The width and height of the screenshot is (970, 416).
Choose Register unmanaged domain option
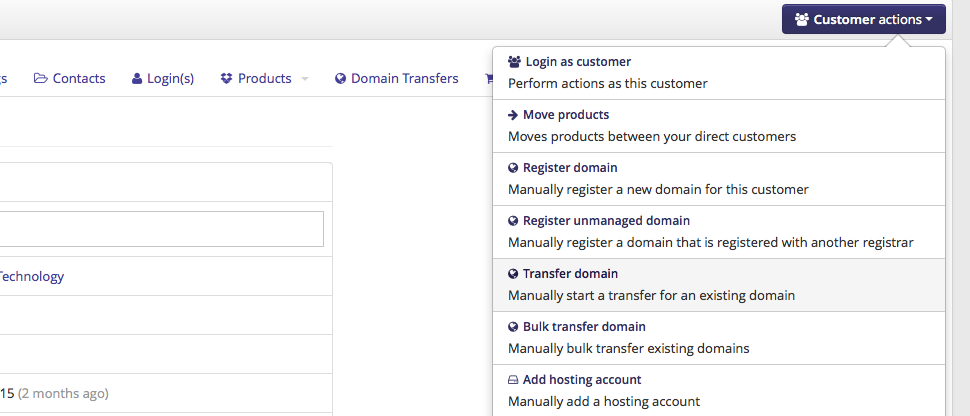[x=719, y=232]
